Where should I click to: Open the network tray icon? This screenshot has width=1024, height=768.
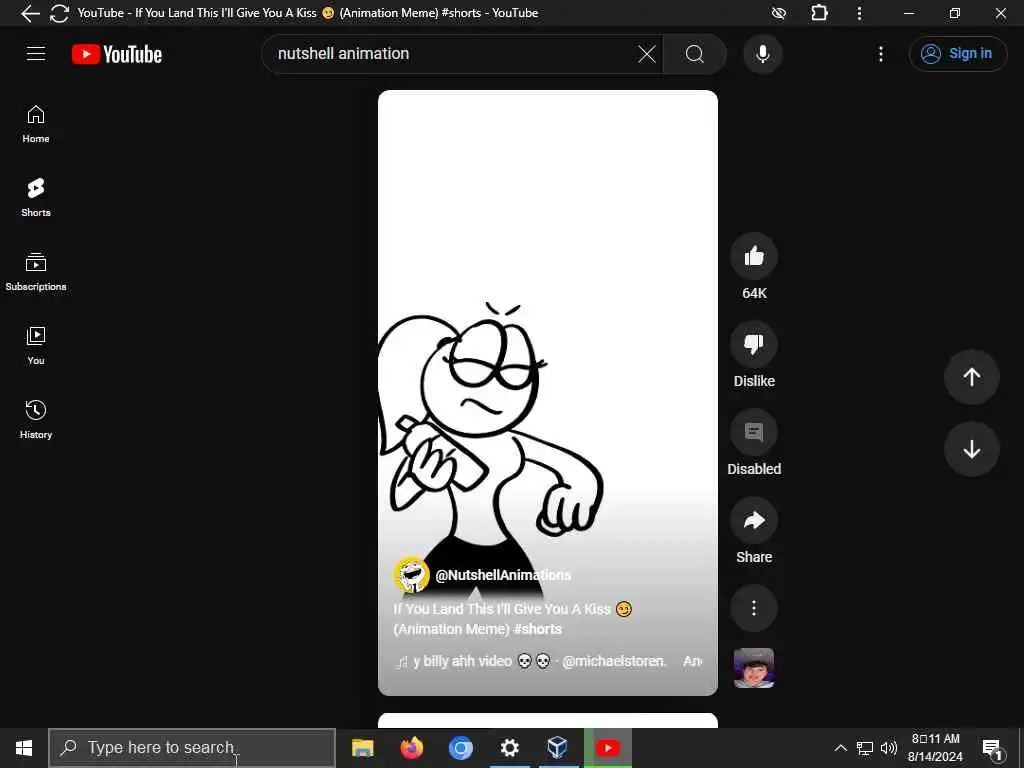(x=865, y=748)
